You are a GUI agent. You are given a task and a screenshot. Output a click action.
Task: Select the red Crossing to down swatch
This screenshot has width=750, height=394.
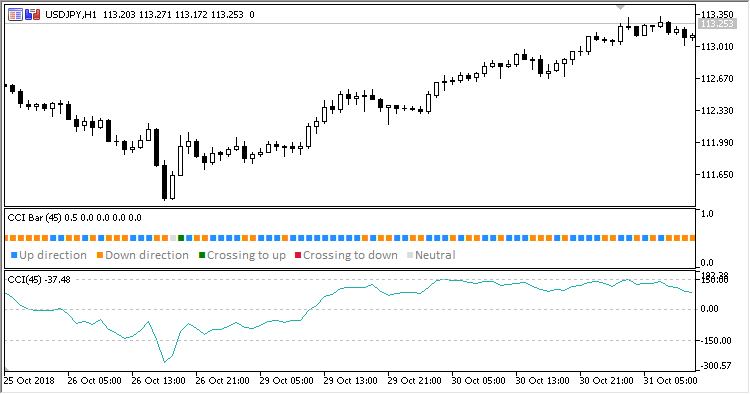point(298,255)
